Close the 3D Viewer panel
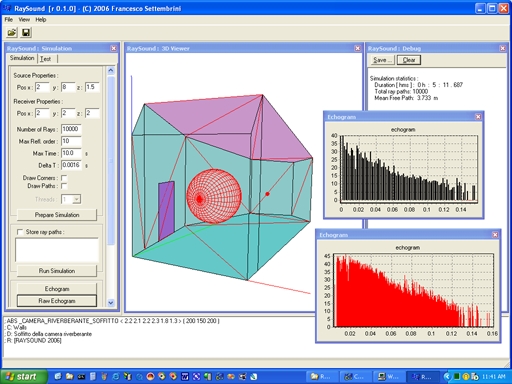The width and height of the screenshot is (512, 384). (x=357, y=48)
